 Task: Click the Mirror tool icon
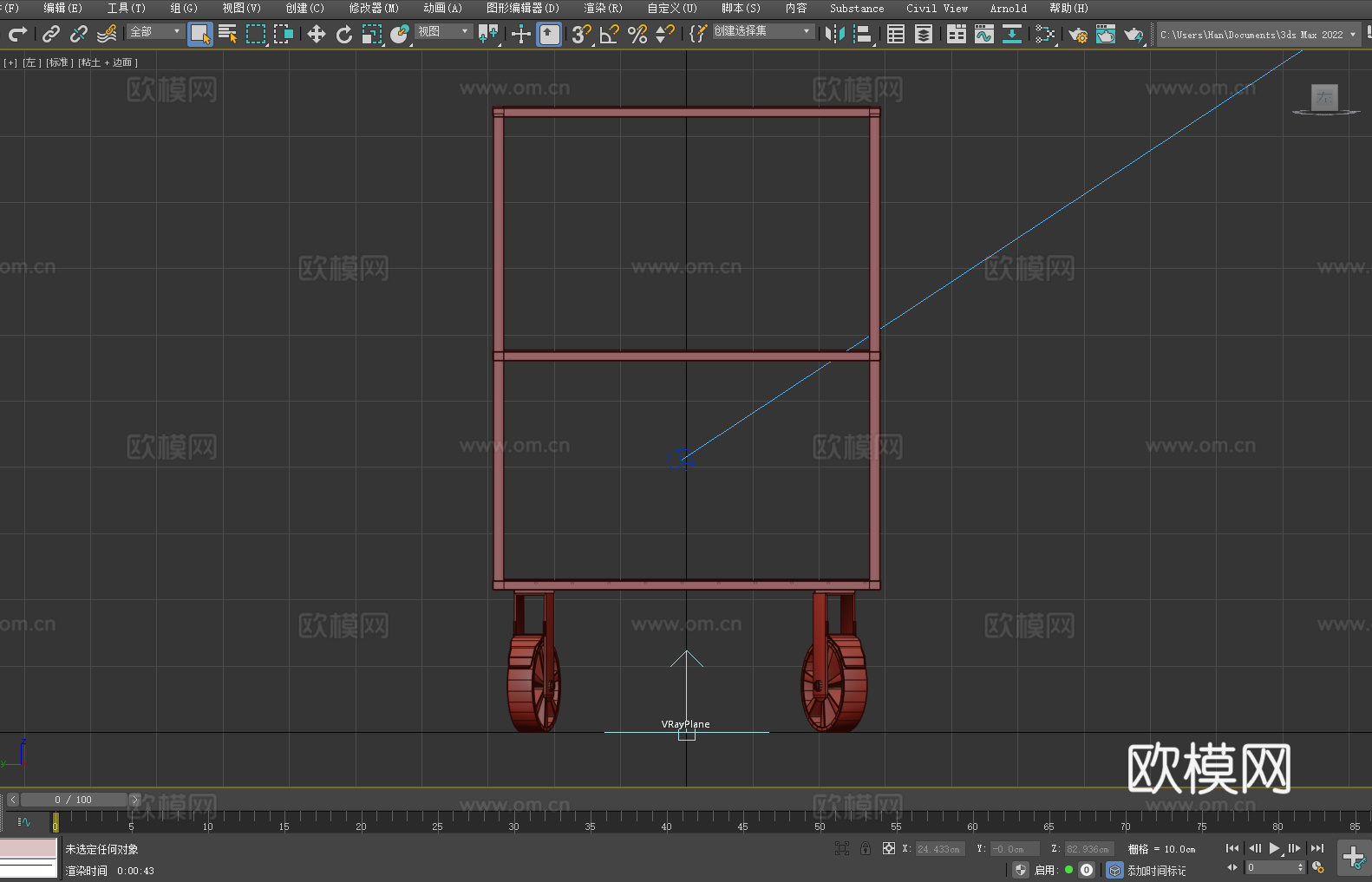(834, 35)
